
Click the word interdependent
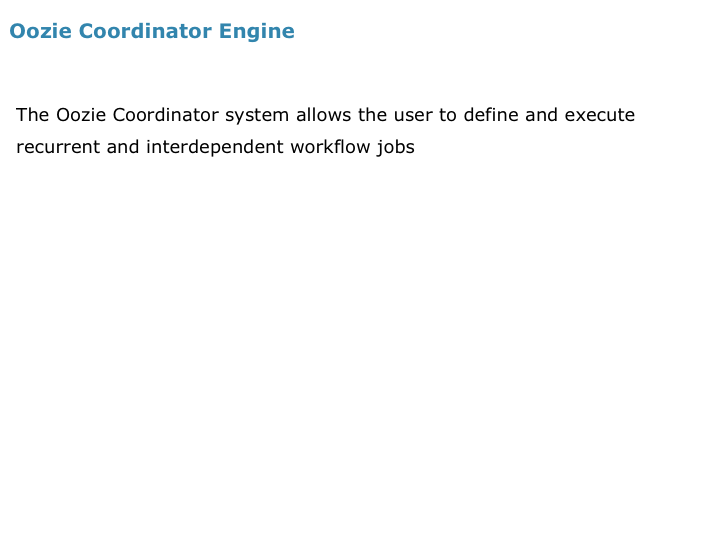(215, 148)
